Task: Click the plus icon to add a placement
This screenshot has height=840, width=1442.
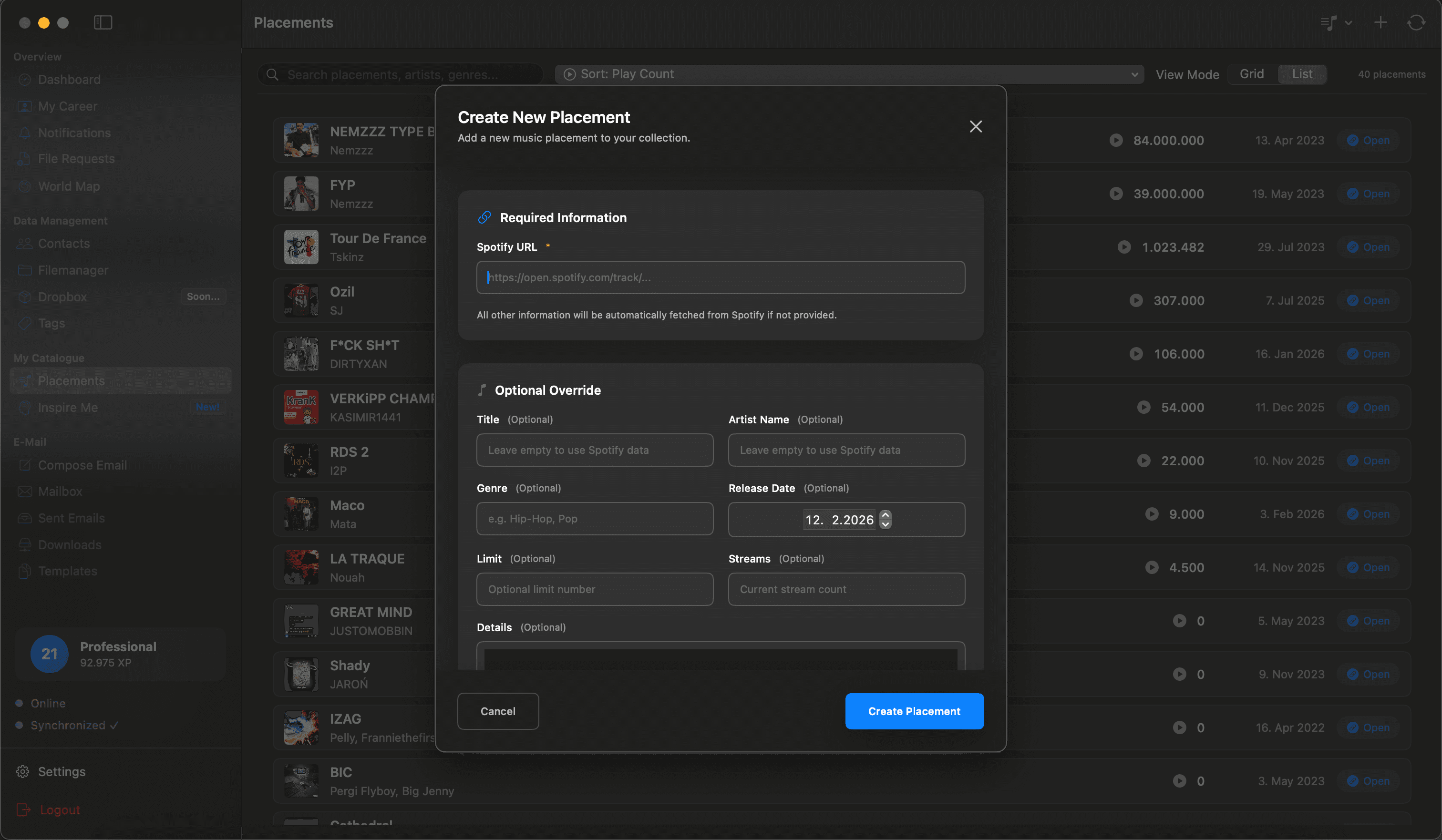Action: click(x=1380, y=22)
